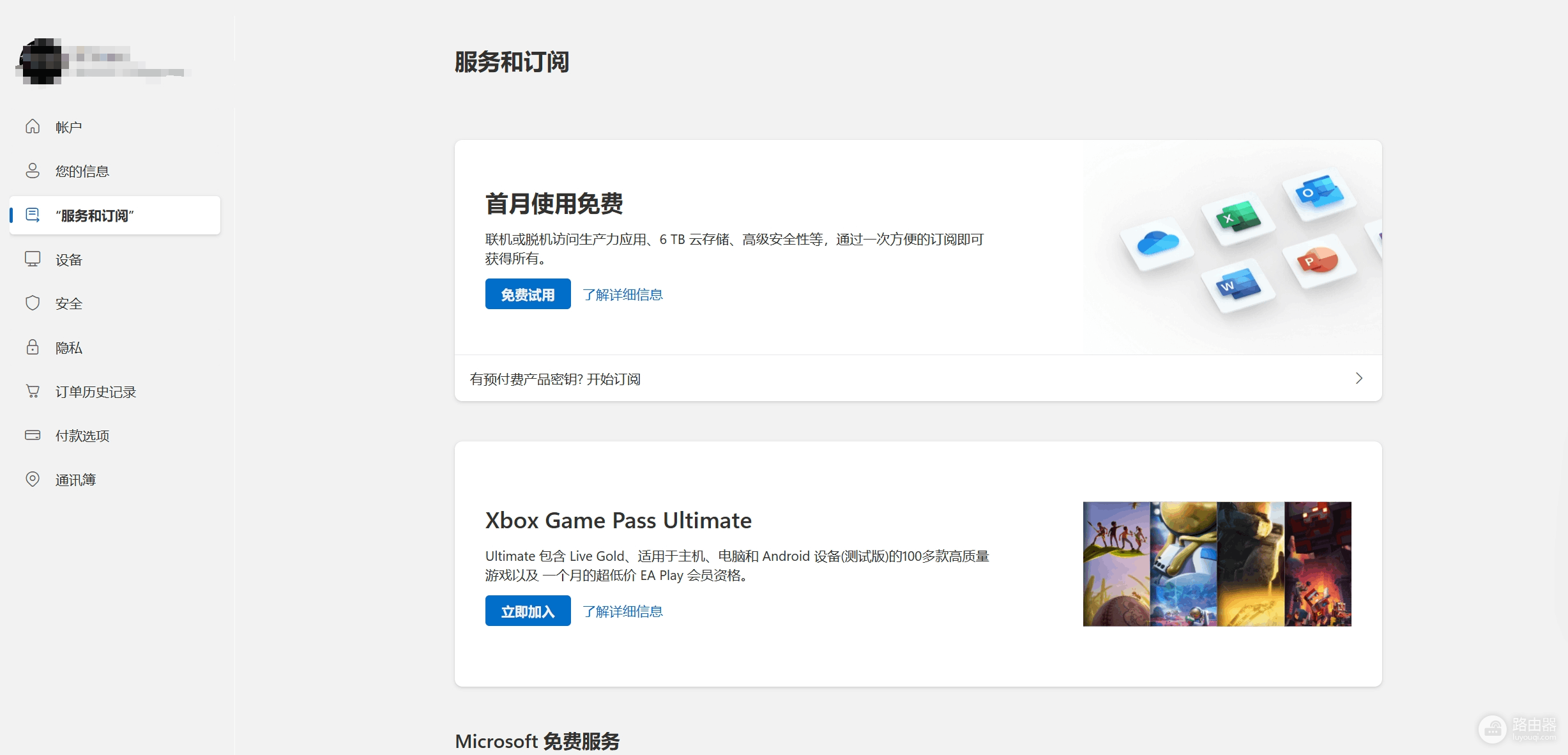1568x755 pixels.
Task: Click the 服务和订阅 page heading
Action: (512, 62)
